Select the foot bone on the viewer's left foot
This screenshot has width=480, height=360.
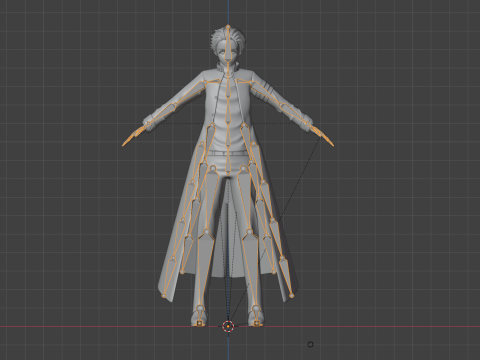200,315
